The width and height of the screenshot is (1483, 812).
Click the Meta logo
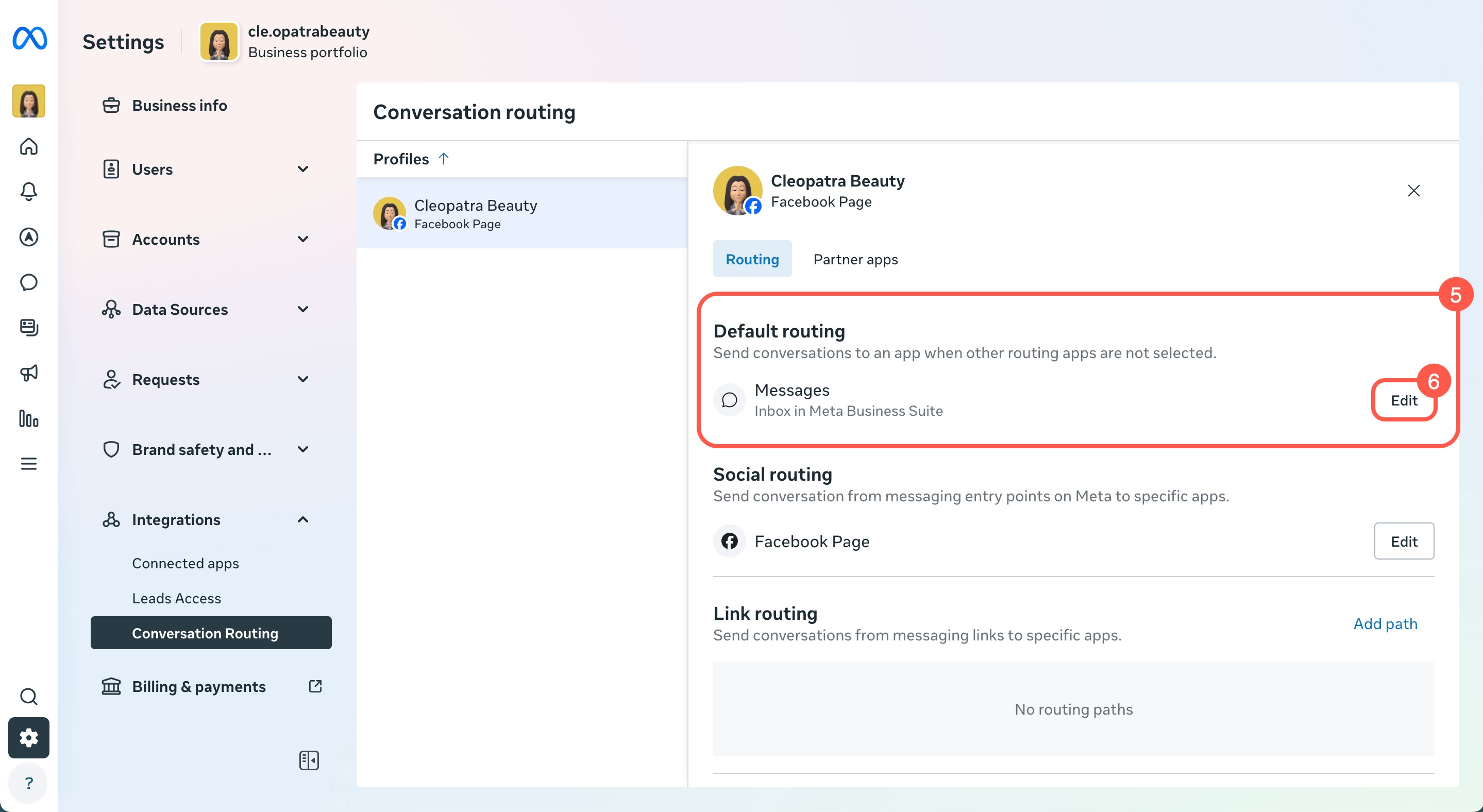(30, 39)
